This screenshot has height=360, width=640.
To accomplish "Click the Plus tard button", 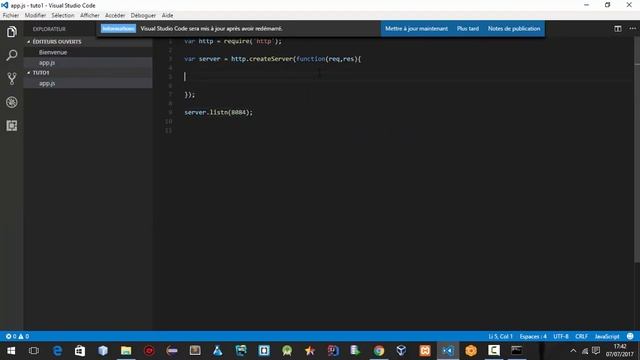I will tap(468, 29).
